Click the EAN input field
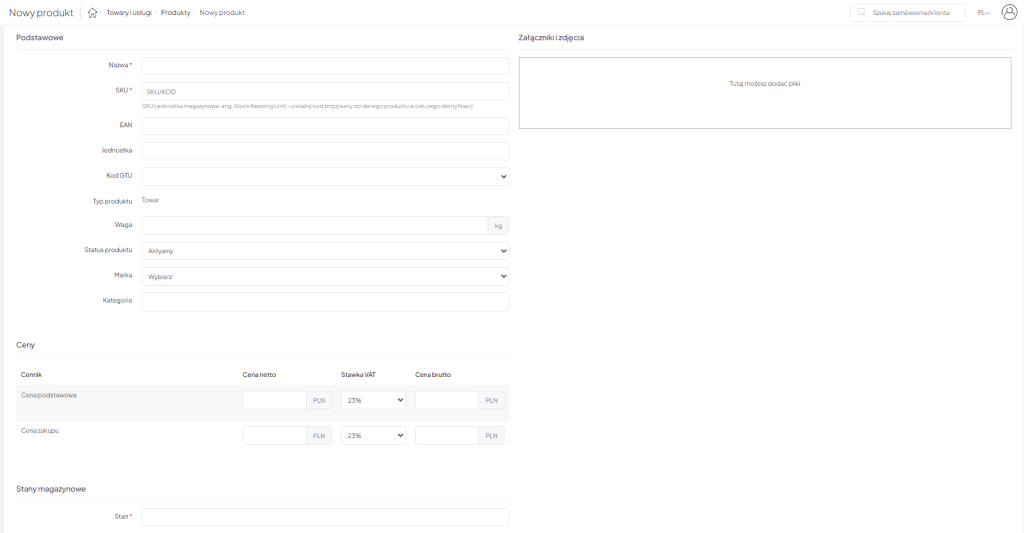The width and height of the screenshot is (1024, 533). pos(325,126)
